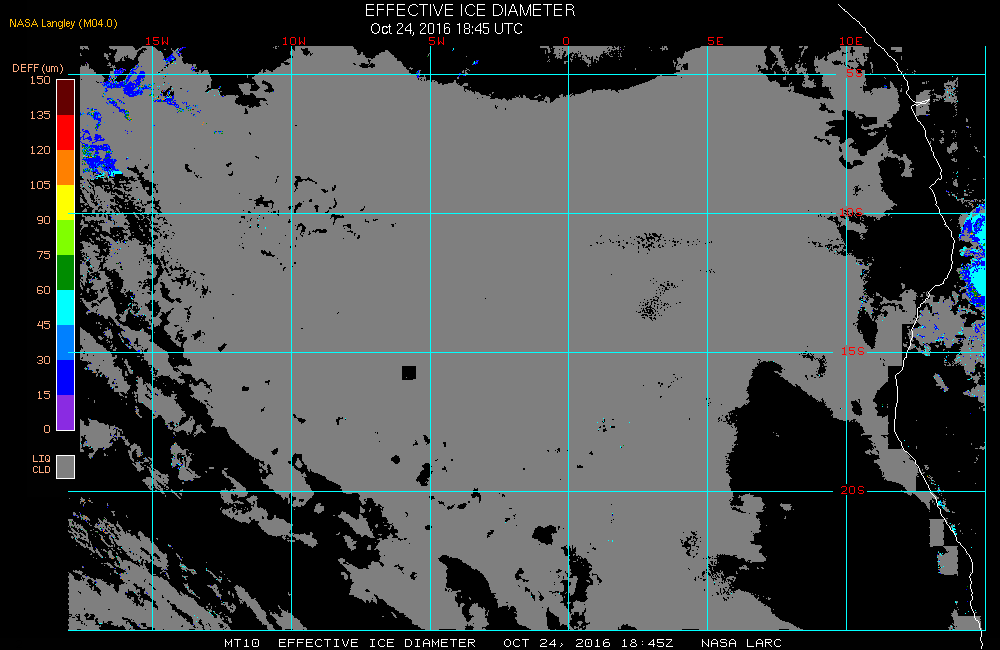
Task: Select the dark green 60–75 legend swatch
Action: (66, 272)
